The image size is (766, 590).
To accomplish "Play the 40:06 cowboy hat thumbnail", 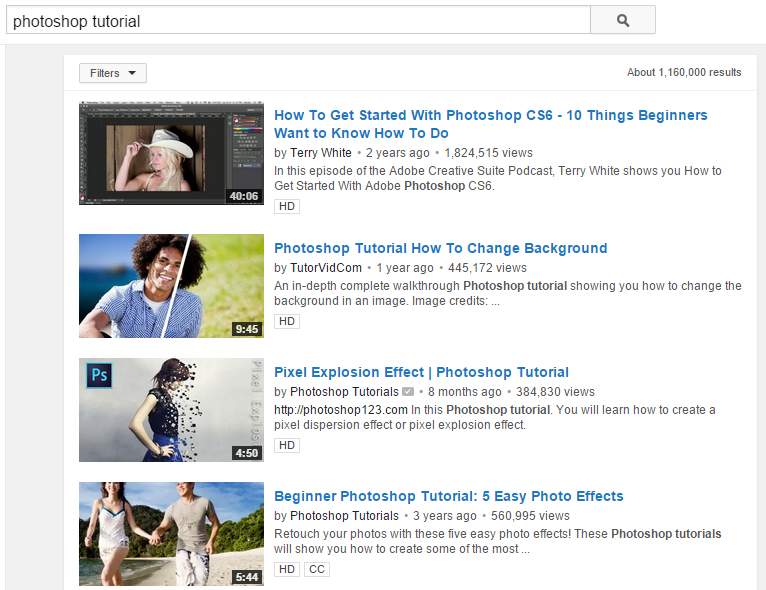I will (171, 153).
